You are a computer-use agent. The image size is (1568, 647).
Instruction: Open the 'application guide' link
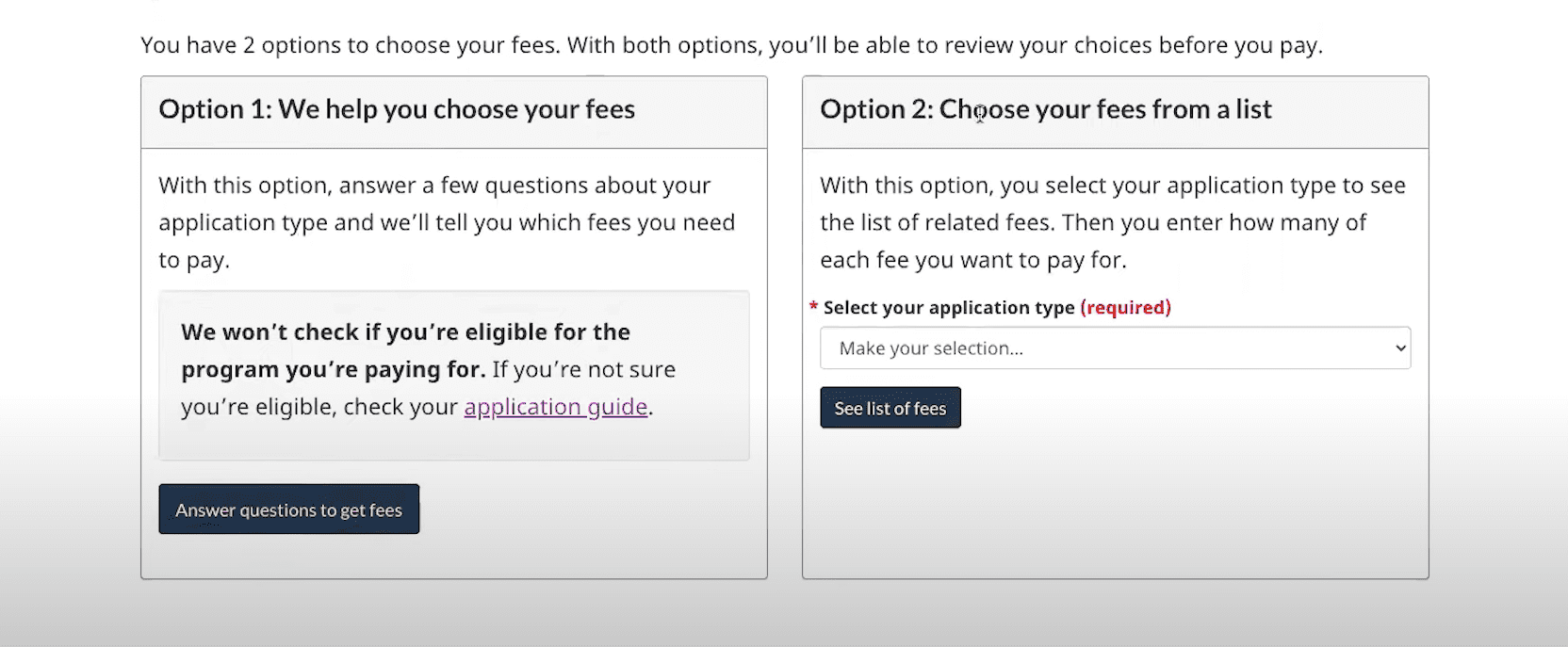(x=555, y=406)
